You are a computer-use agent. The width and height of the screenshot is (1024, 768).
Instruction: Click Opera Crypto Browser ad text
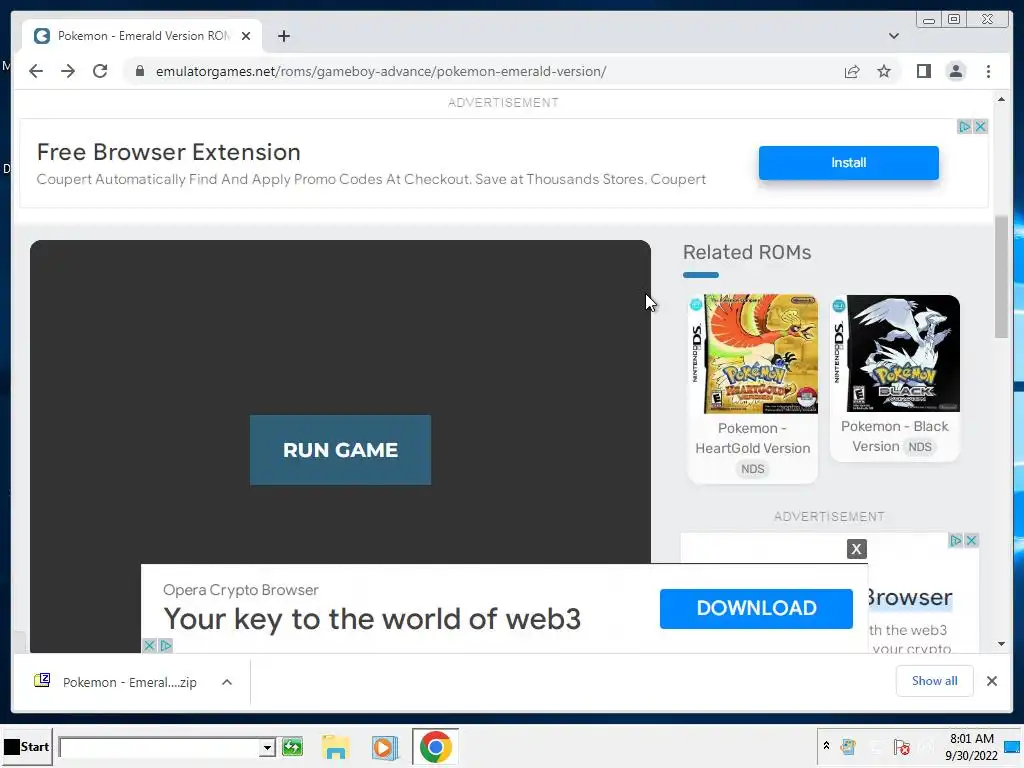click(240, 590)
